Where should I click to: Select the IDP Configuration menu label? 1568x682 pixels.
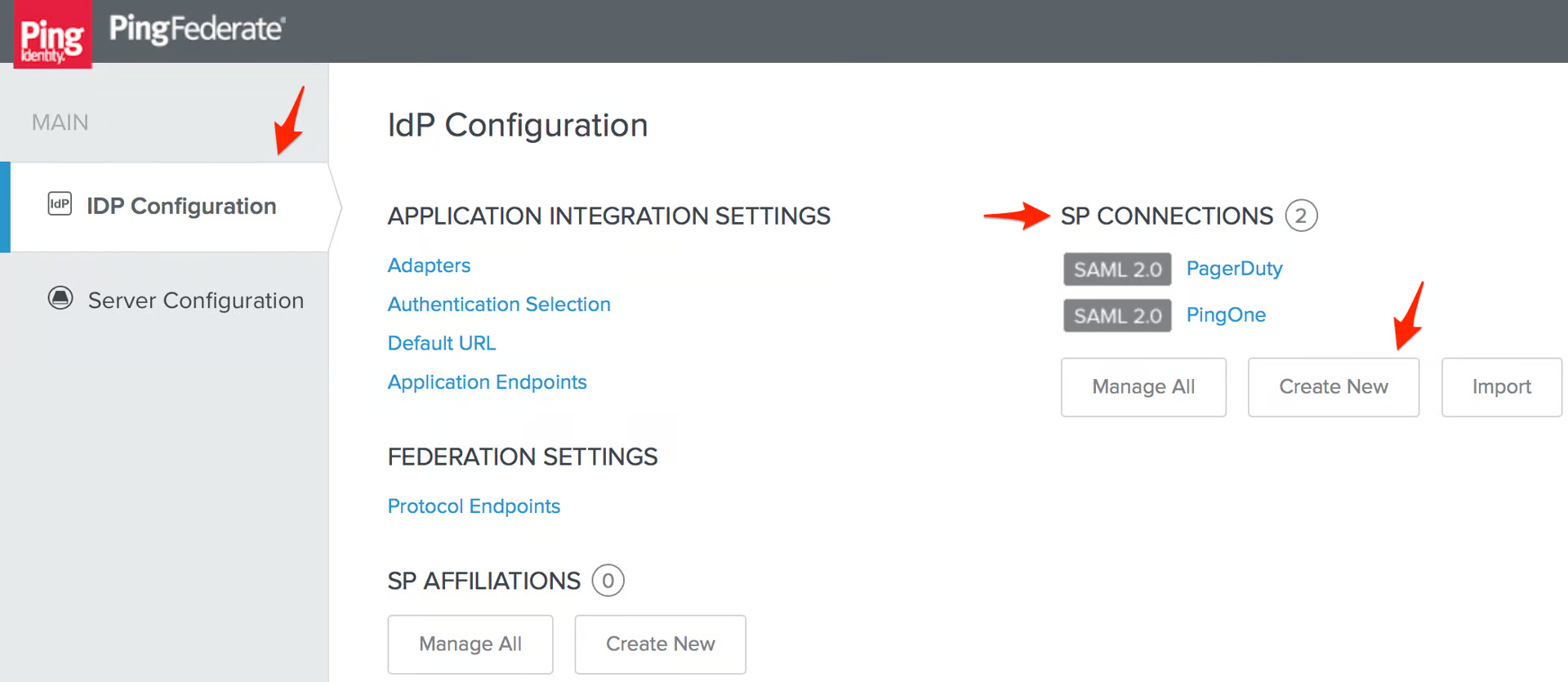coord(181,206)
